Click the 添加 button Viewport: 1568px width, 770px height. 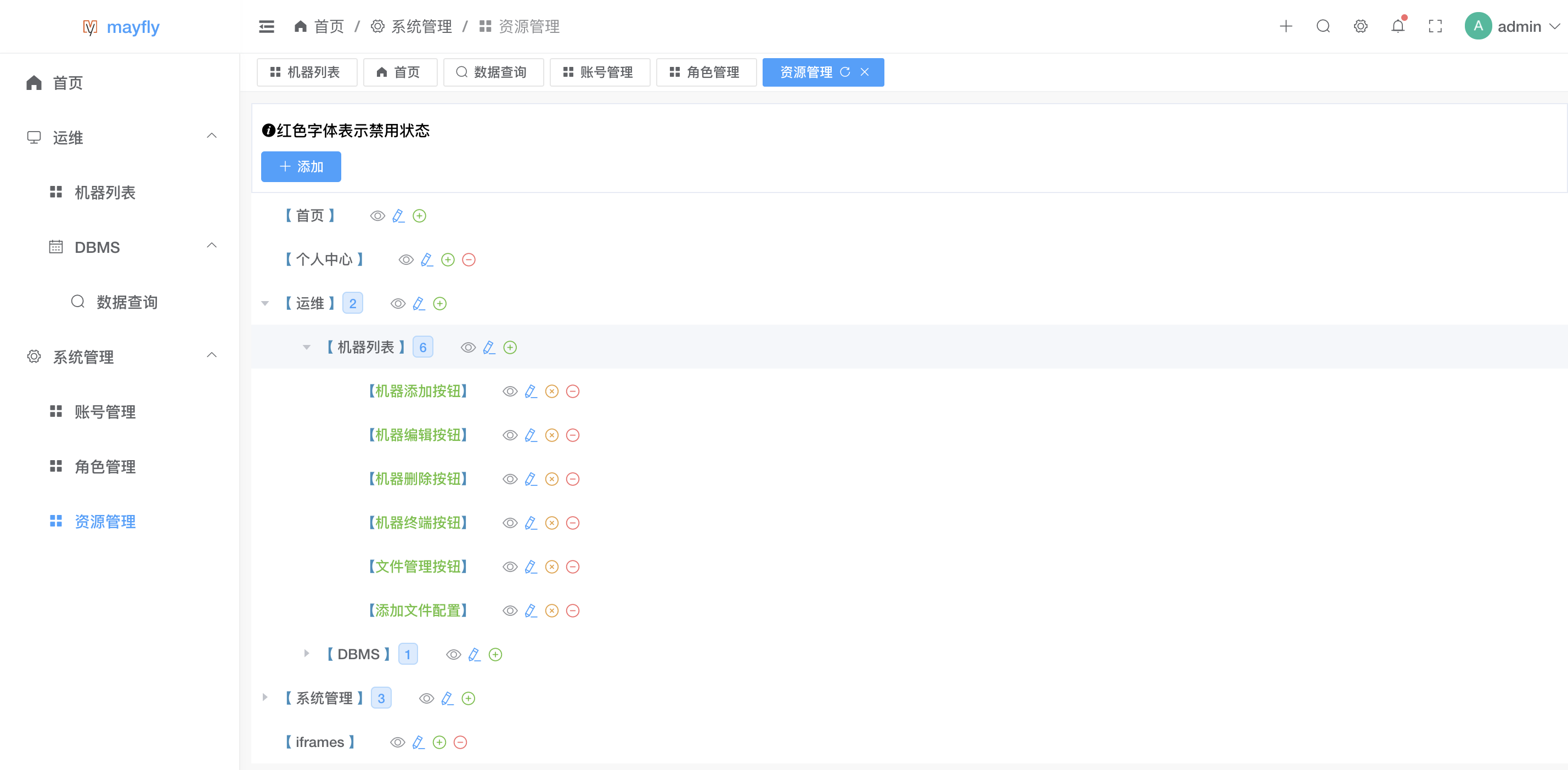[x=301, y=166]
